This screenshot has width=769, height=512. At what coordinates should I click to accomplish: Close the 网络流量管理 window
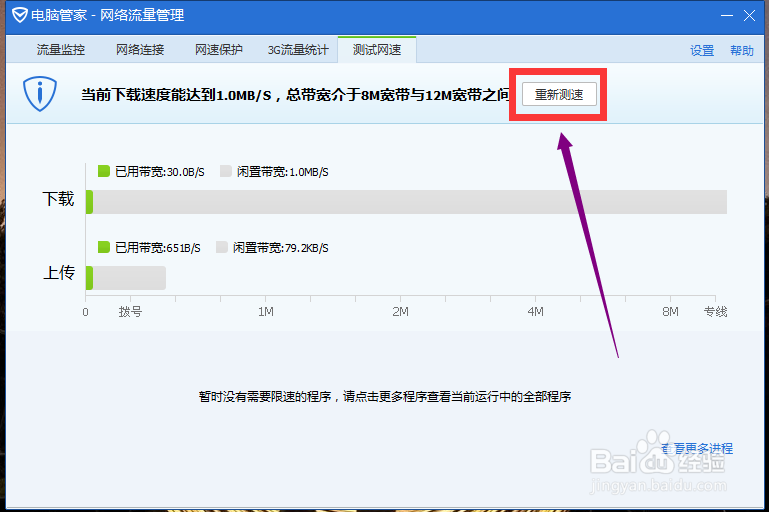(749, 16)
